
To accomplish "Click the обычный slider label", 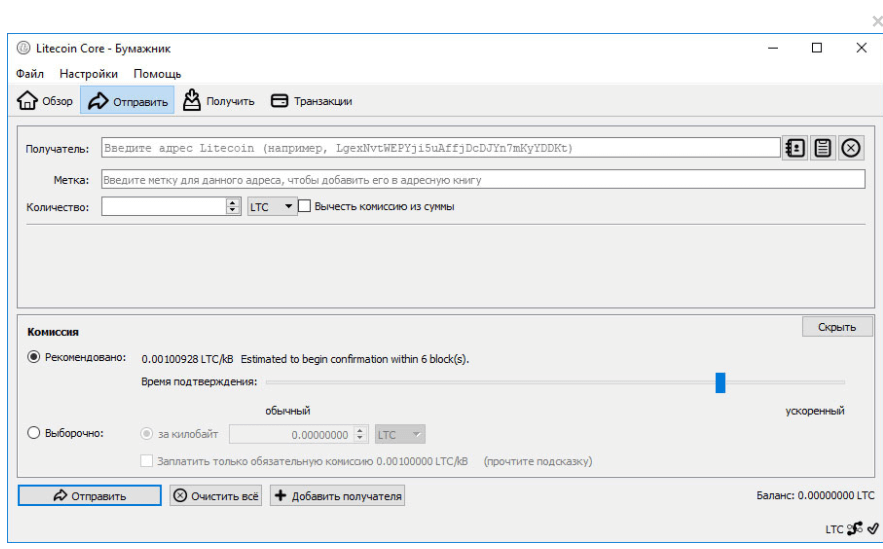I will point(288,411).
